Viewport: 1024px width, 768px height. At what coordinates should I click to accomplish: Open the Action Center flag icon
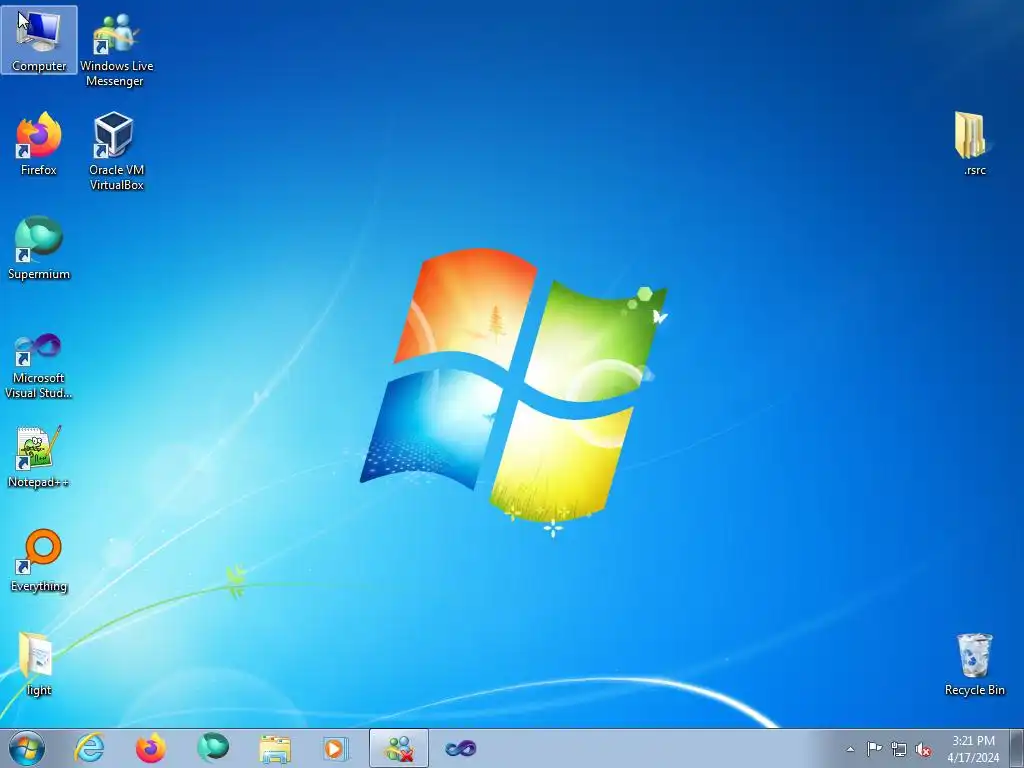click(874, 749)
